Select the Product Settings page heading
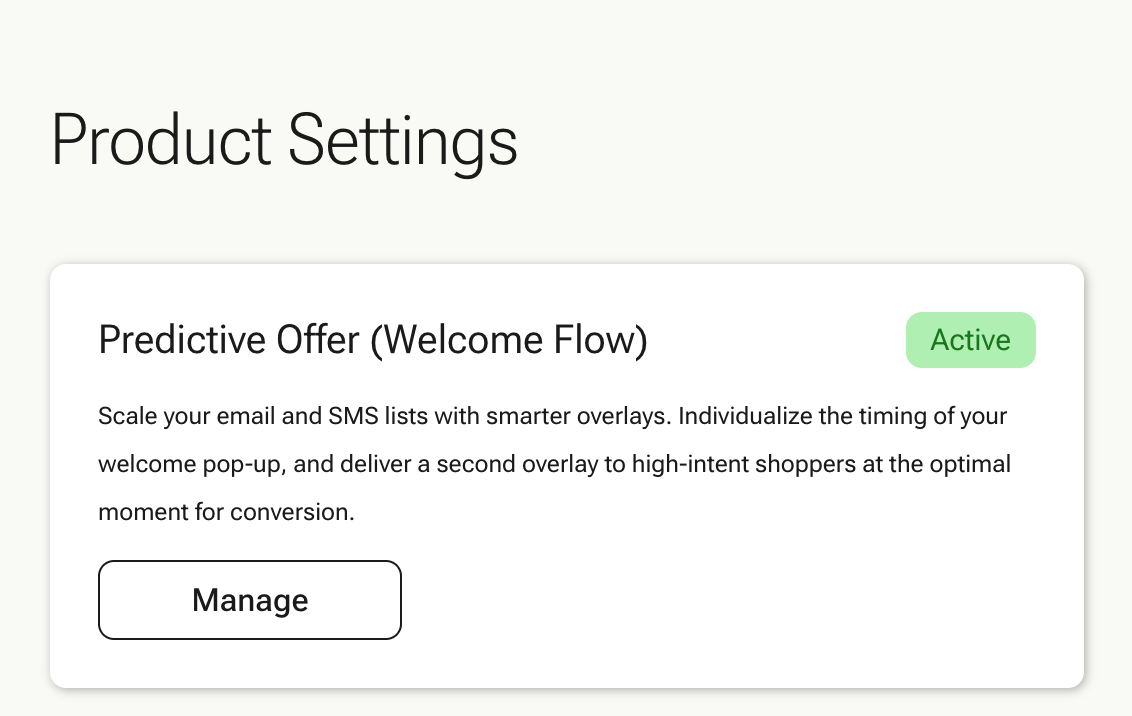The height and width of the screenshot is (716, 1132). point(284,140)
